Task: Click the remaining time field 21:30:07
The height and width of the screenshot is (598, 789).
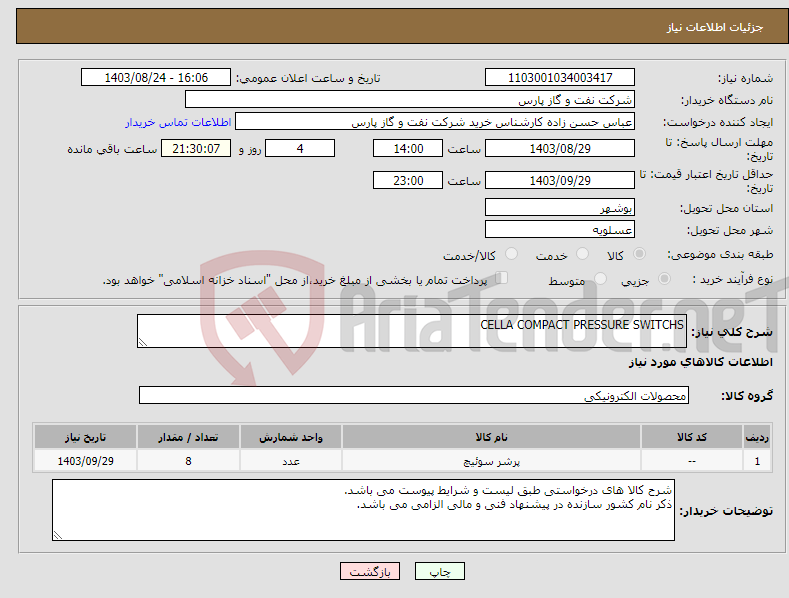Action: point(196,148)
